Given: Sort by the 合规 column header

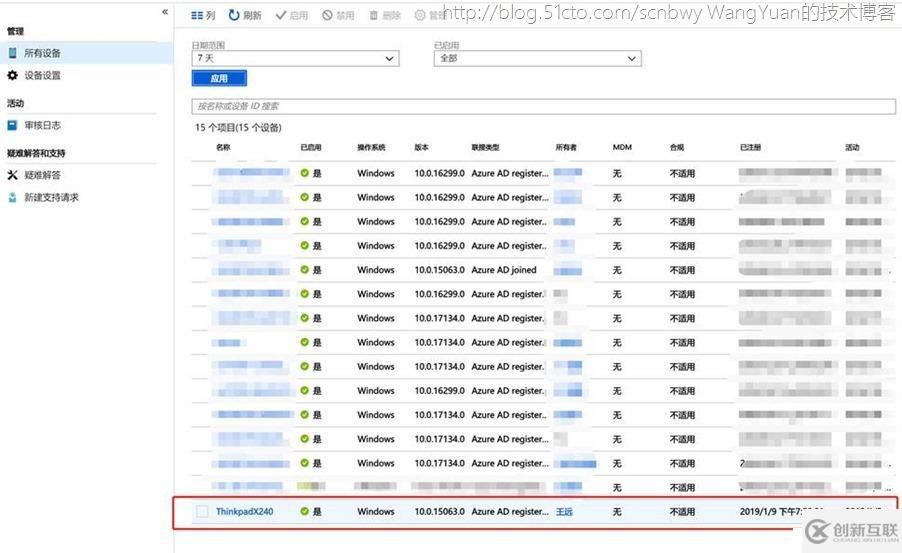Looking at the screenshot, I should 677,147.
